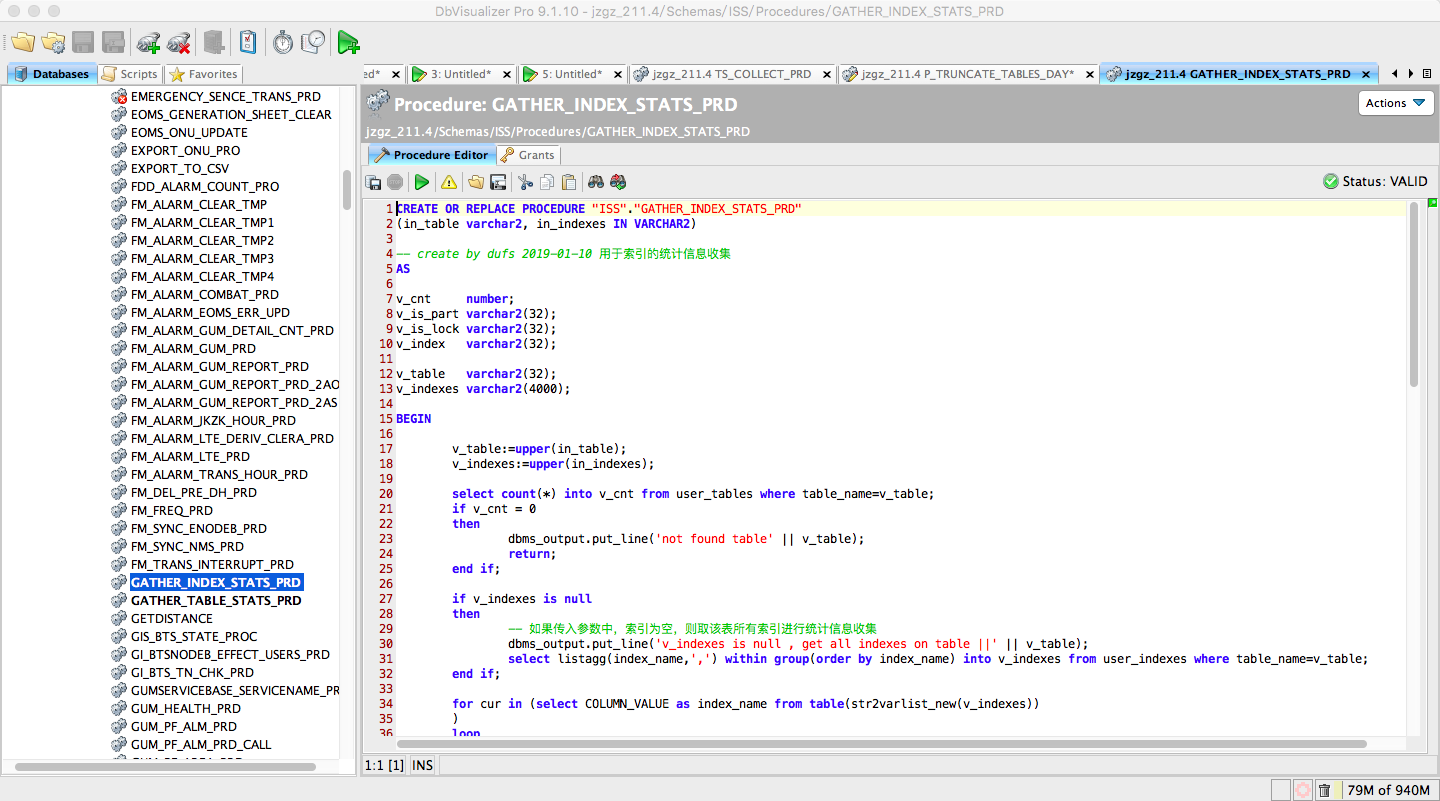The image size is (1440, 801).
Task: Open the Actions dropdown menu
Action: pyautogui.click(x=1396, y=103)
